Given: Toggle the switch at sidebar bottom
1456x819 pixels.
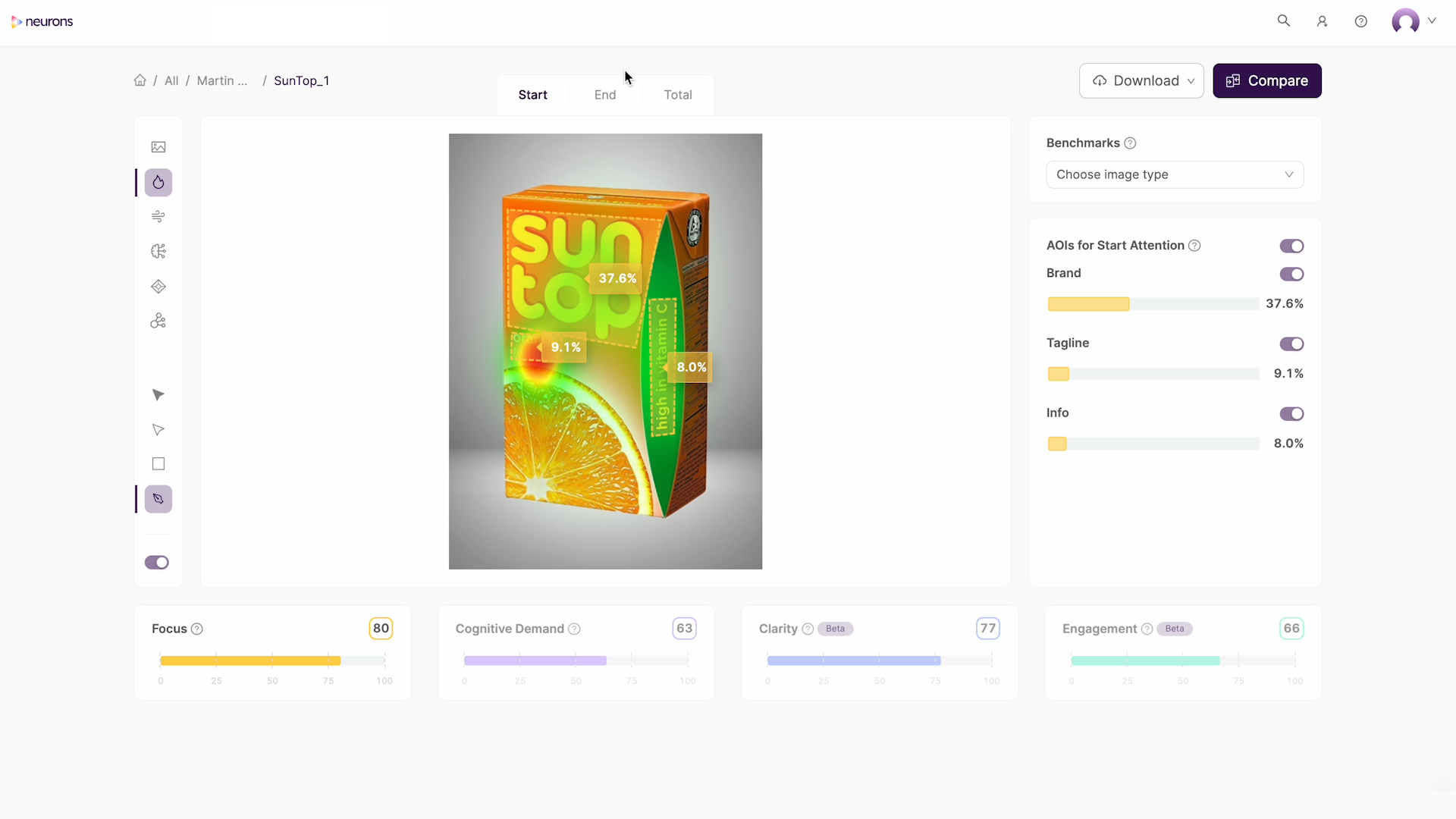Looking at the screenshot, I should point(157,563).
